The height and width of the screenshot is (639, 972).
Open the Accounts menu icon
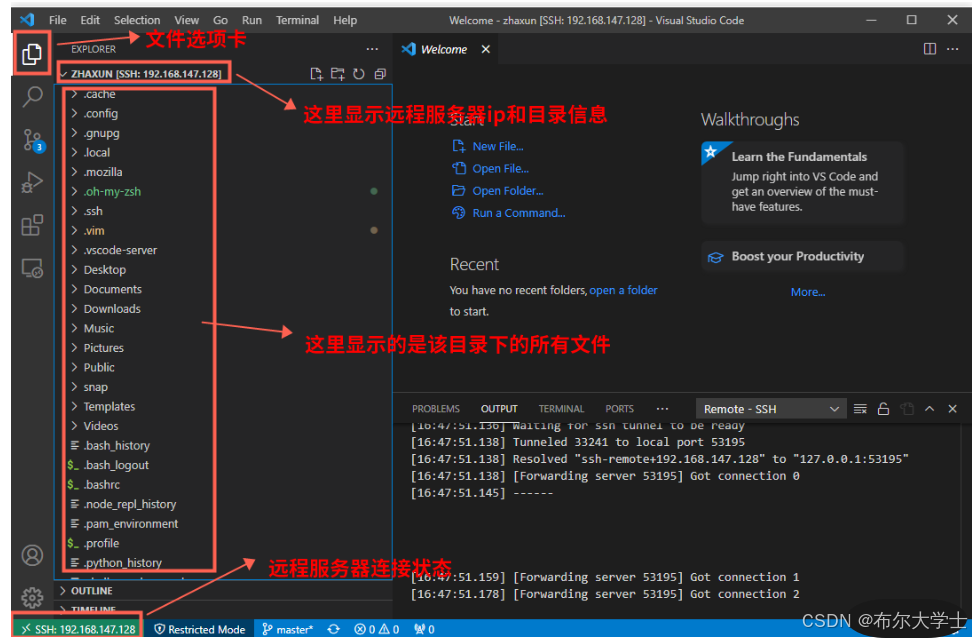coord(32,555)
